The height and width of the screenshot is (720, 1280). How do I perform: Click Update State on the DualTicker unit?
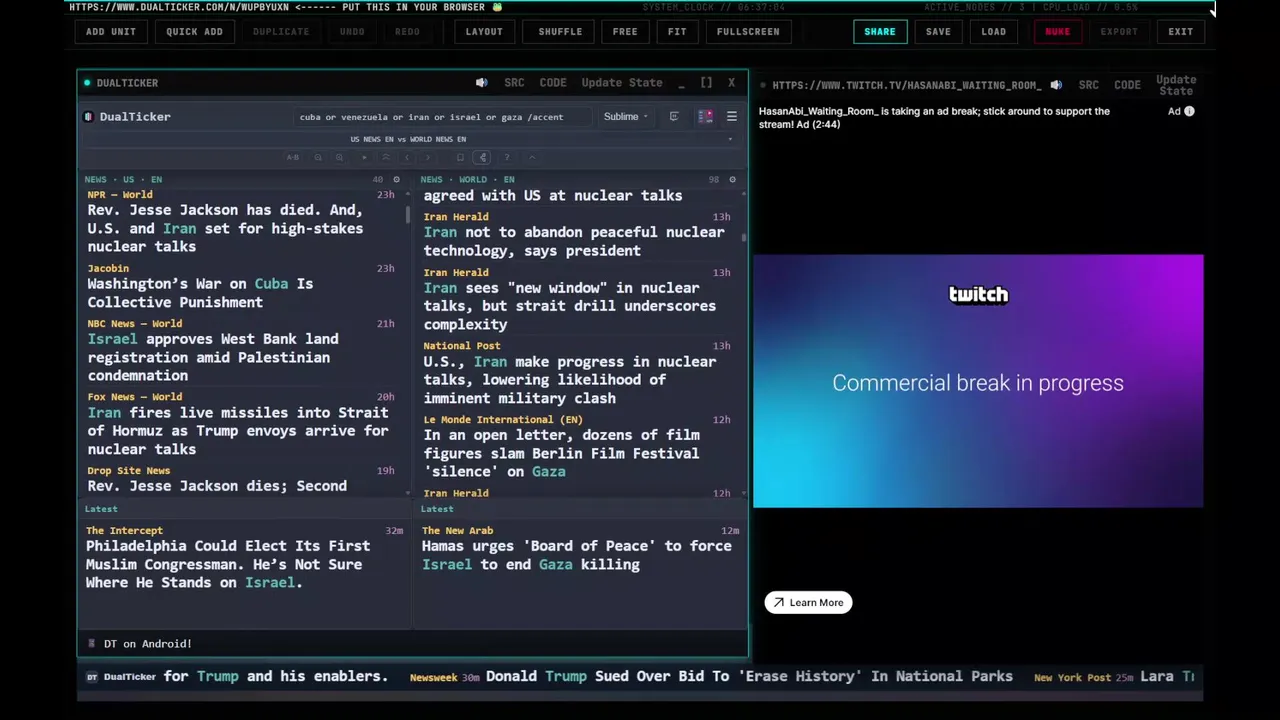(622, 83)
